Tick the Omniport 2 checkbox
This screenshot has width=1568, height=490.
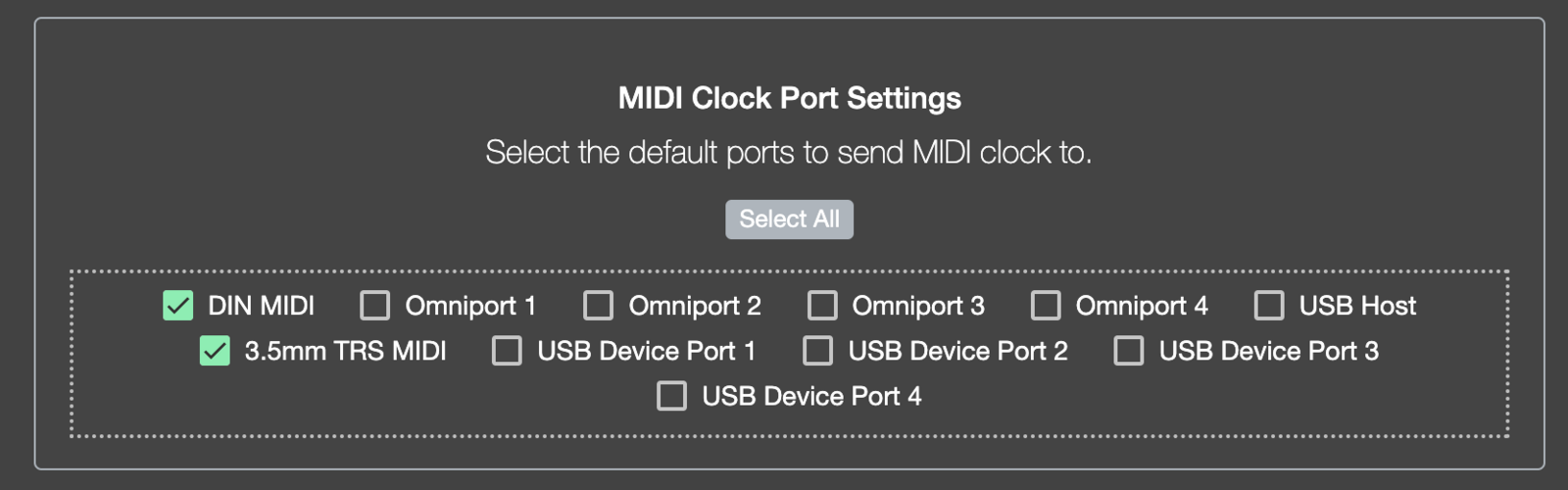[599, 306]
